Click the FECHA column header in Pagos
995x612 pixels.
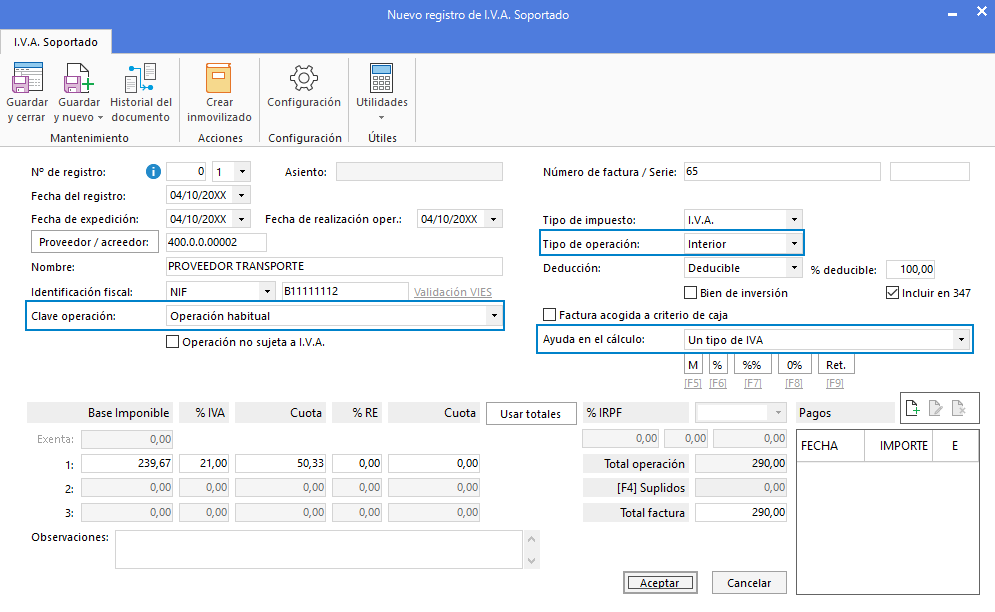click(830, 446)
